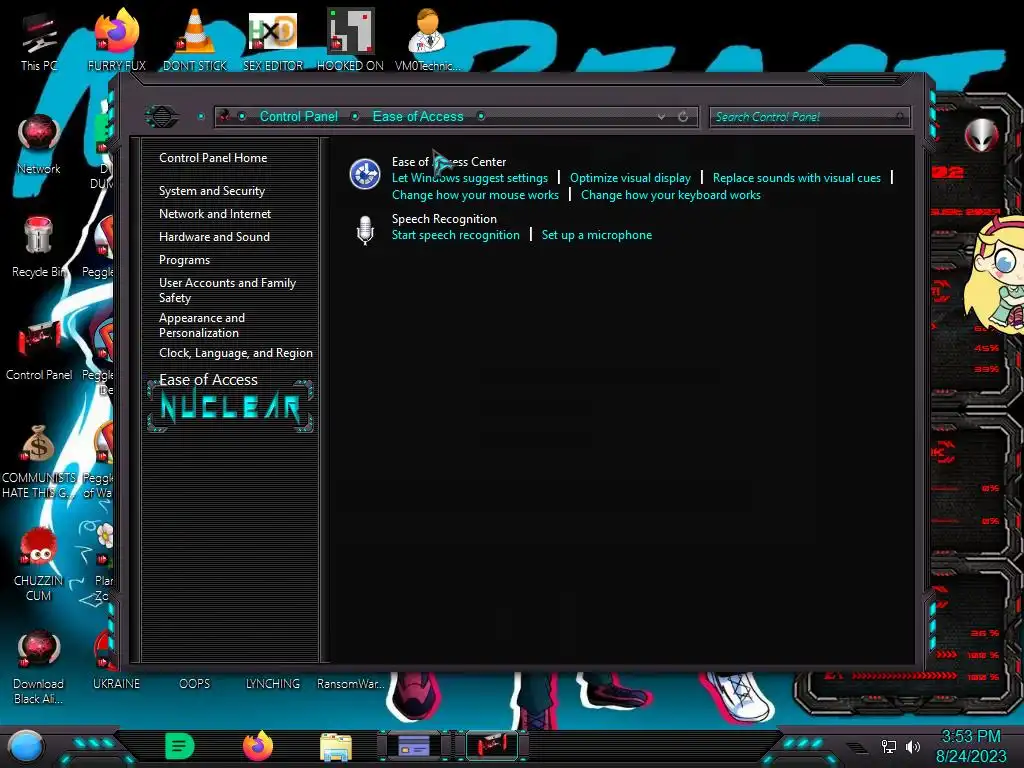
Task: Select the UKRAINE desktop icon label
Action: pos(116,684)
